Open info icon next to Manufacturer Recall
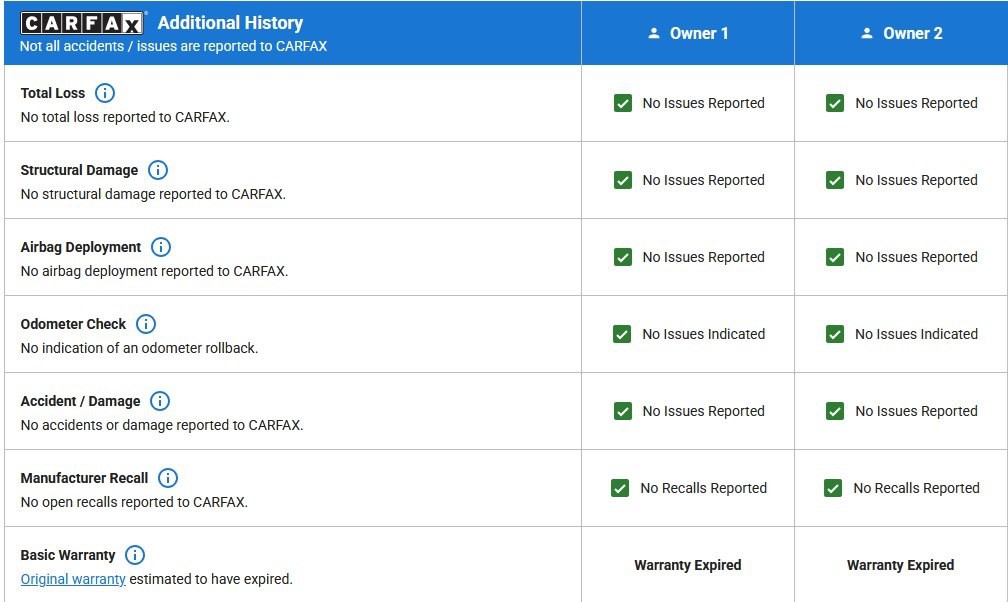1008x602 pixels. click(x=168, y=478)
